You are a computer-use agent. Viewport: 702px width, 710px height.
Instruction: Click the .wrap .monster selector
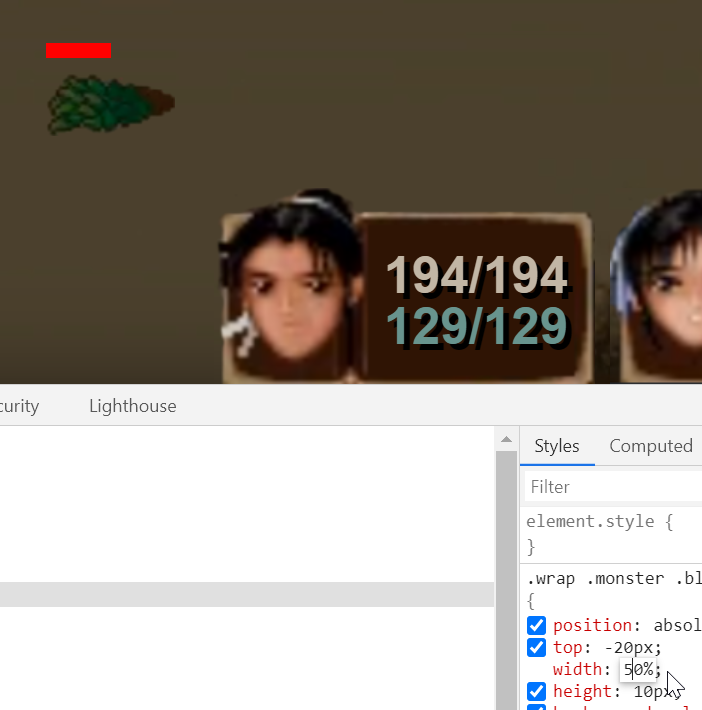614,579
